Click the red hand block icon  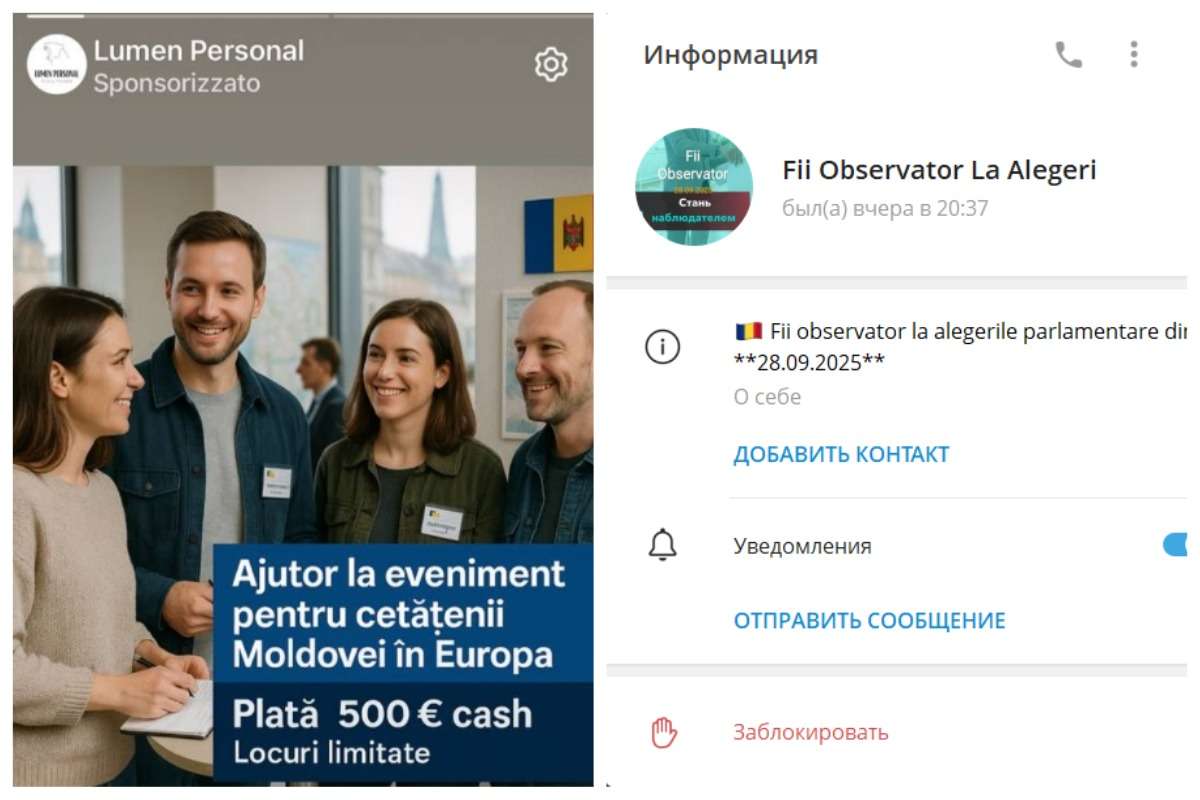(x=663, y=733)
